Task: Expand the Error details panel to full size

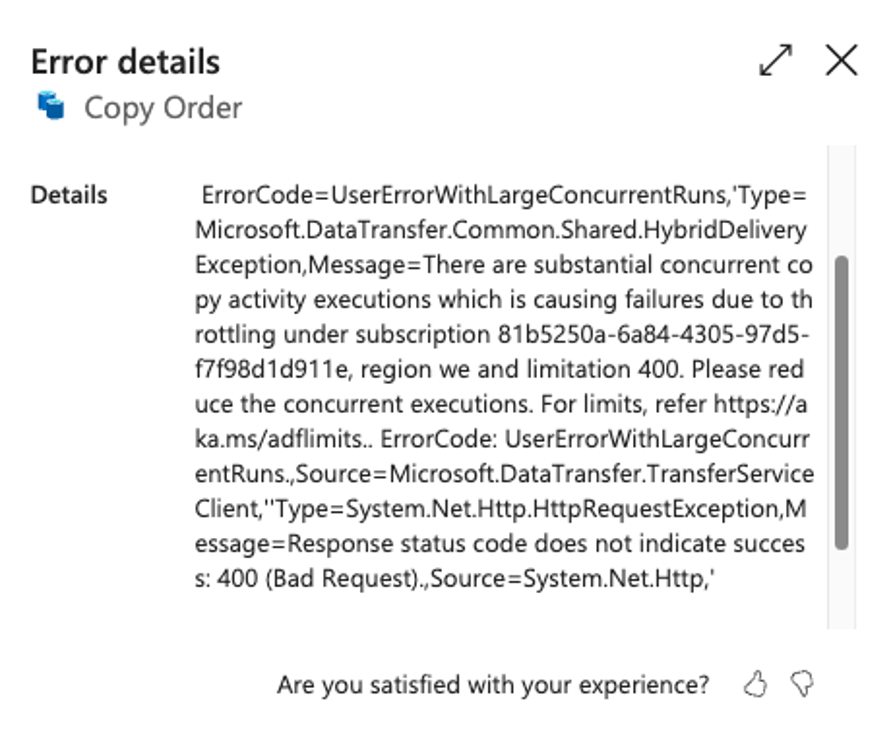Action: tap(775, 61)
